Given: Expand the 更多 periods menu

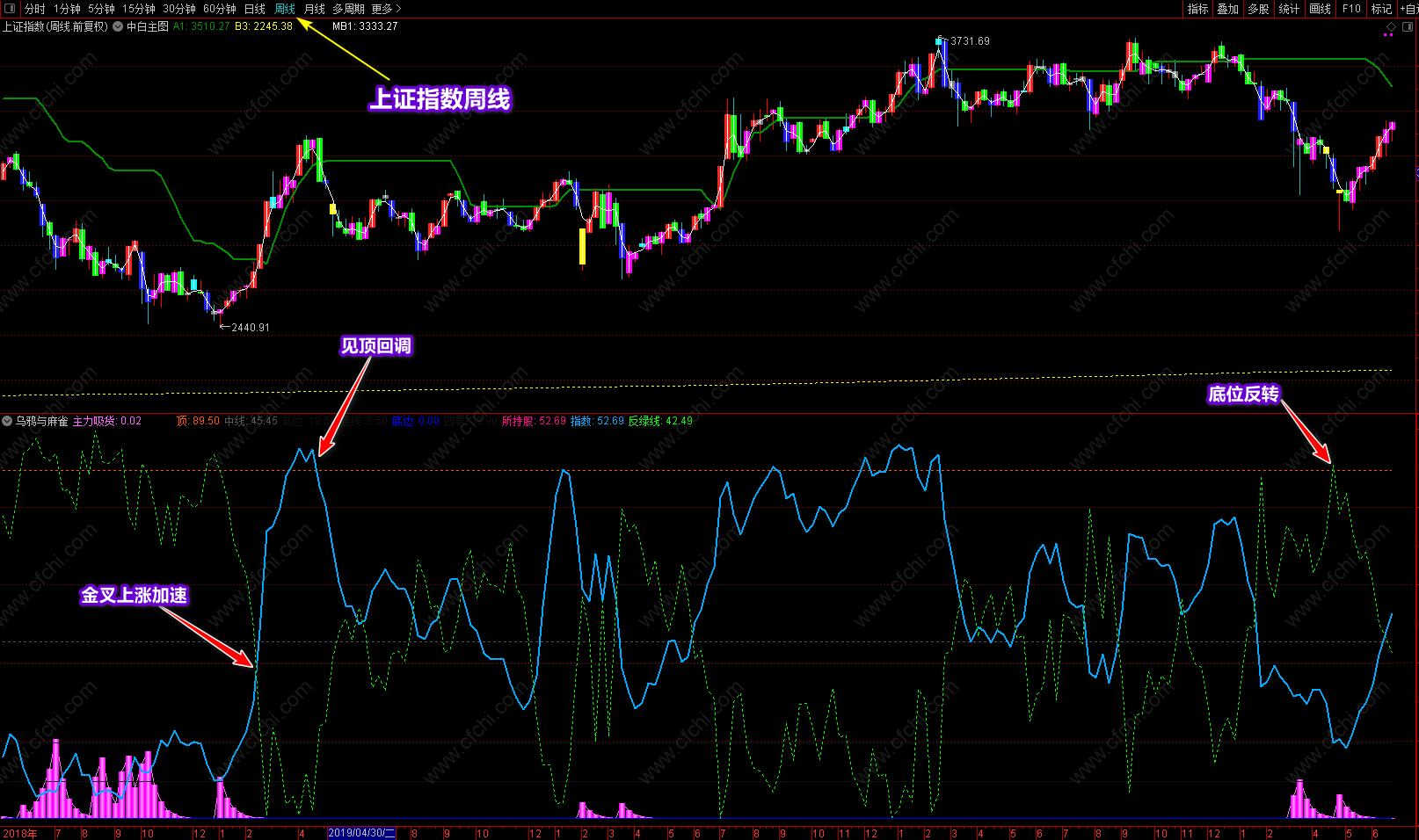Looking at the screenshot, I should point(386,9).
